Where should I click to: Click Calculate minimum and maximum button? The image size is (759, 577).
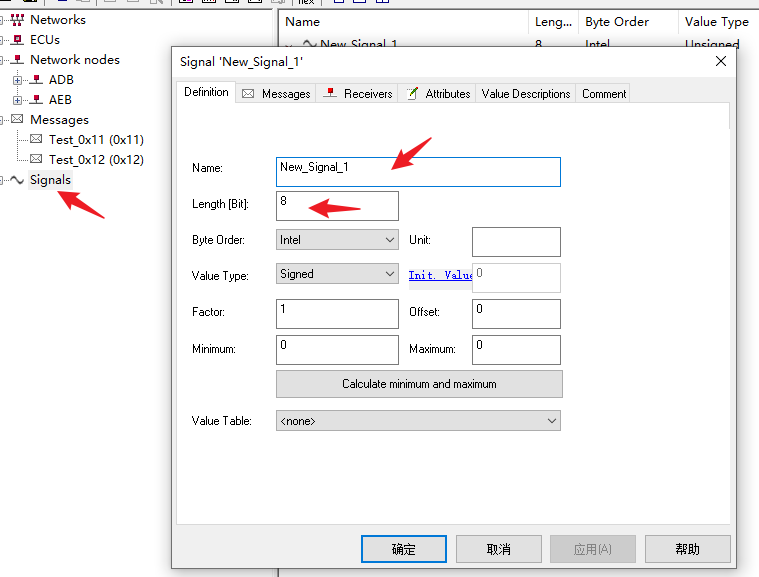pos(419,384)
